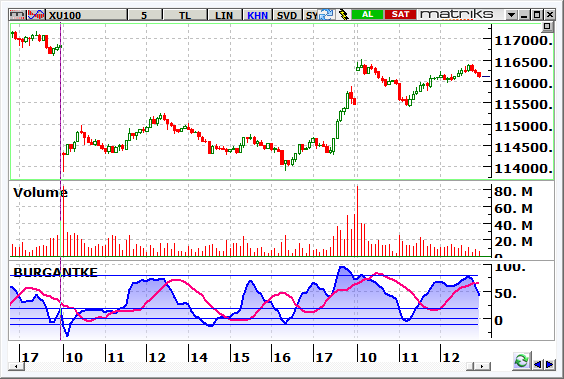The width and height of the screenshot is (564, 379).
Task: Click the scrollbar left arrow
Action: pos(16,366)
